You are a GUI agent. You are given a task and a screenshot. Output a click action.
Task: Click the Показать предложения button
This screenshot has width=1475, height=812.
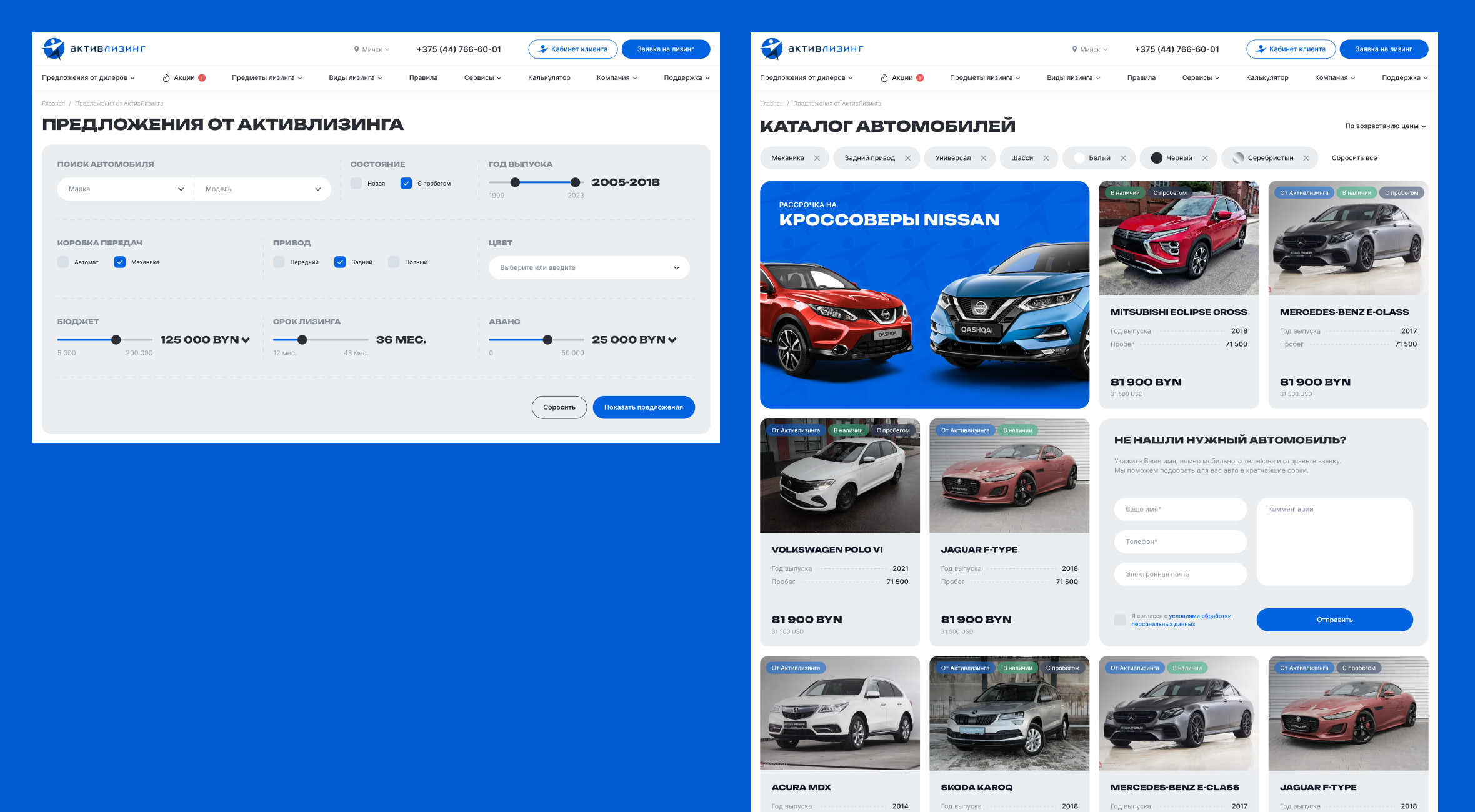pyautogui.click(x=643, y=407)
